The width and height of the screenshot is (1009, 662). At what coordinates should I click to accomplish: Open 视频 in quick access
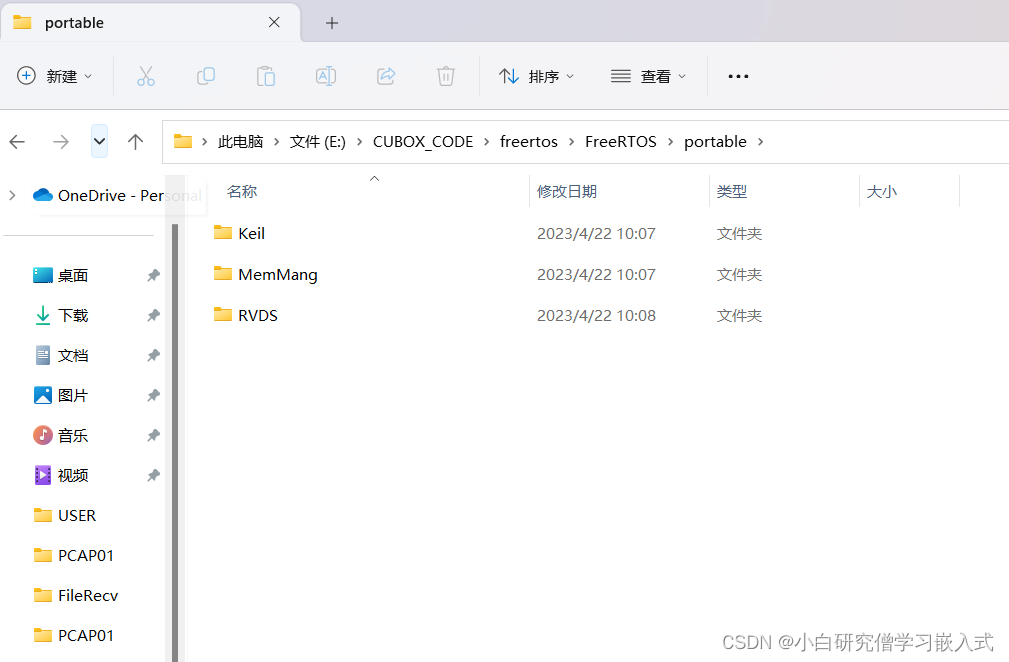[72, 475]
